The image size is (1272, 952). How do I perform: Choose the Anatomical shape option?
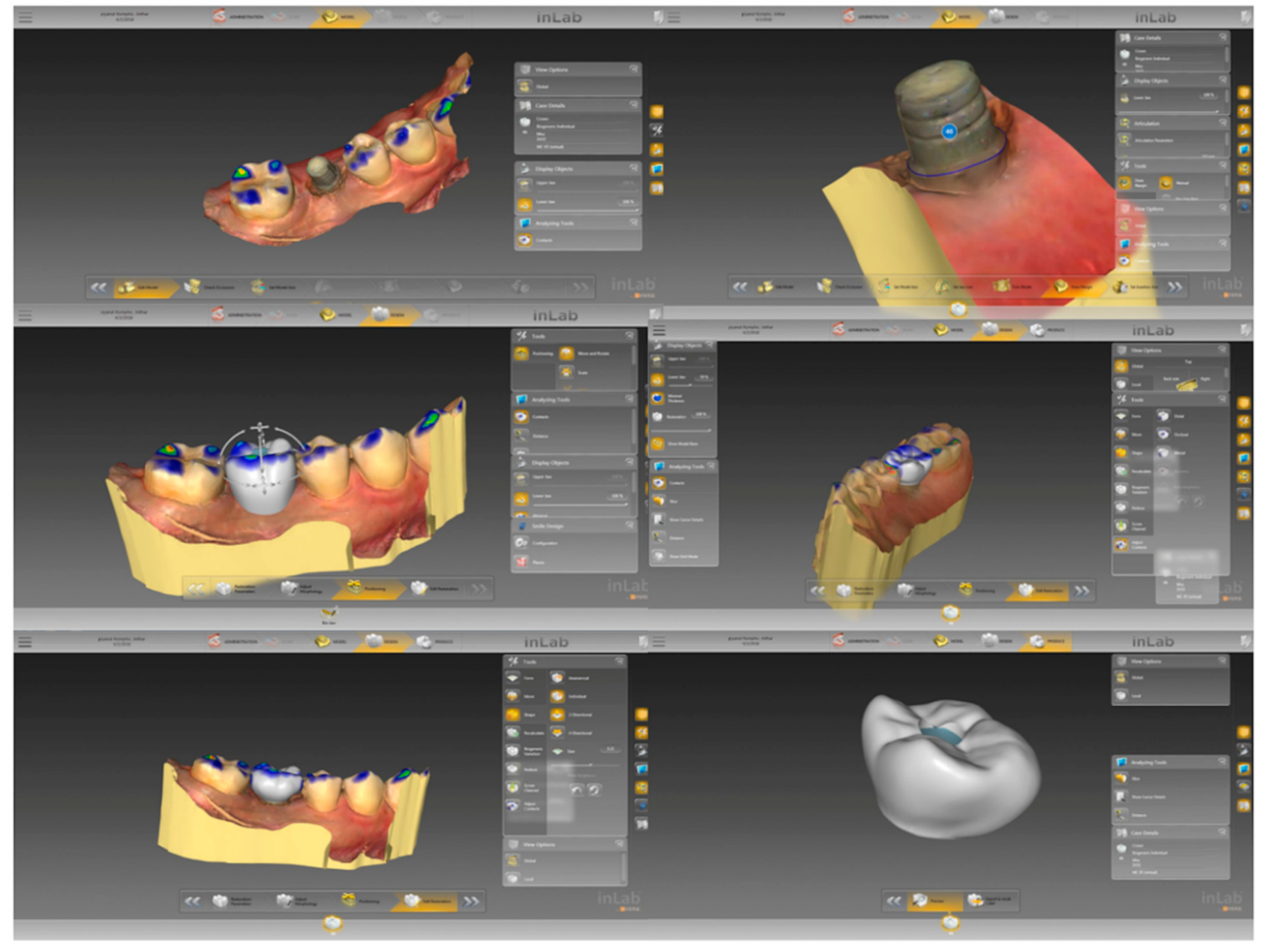tap(556, 678)
